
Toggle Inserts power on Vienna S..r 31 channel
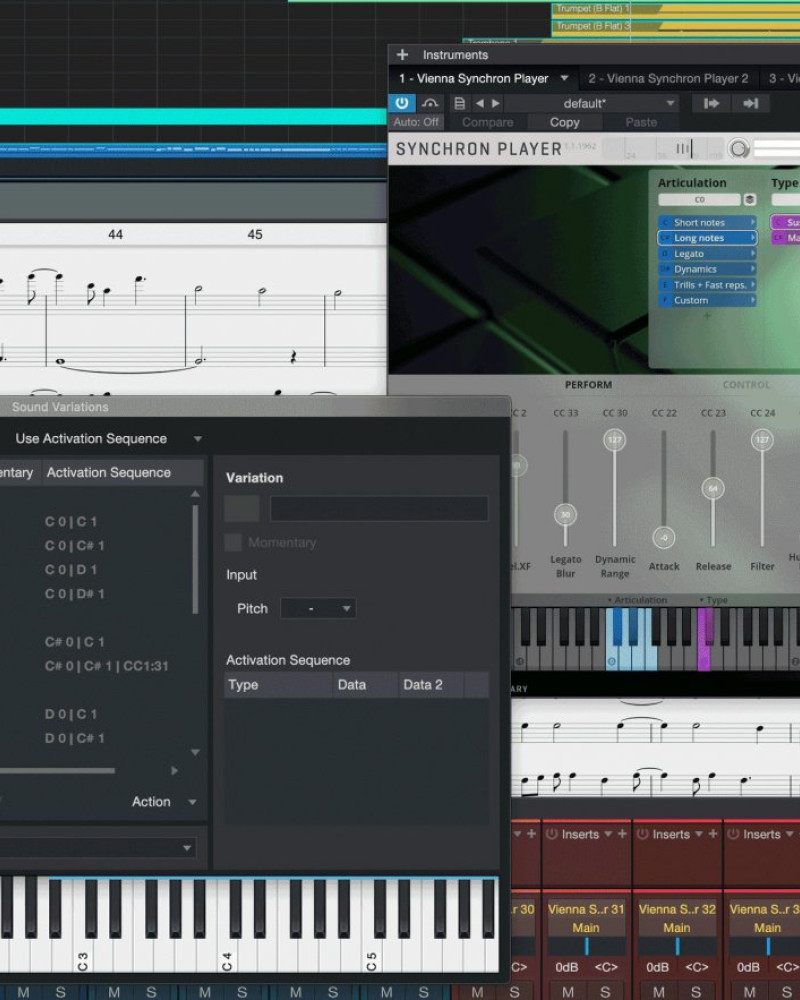552,834
